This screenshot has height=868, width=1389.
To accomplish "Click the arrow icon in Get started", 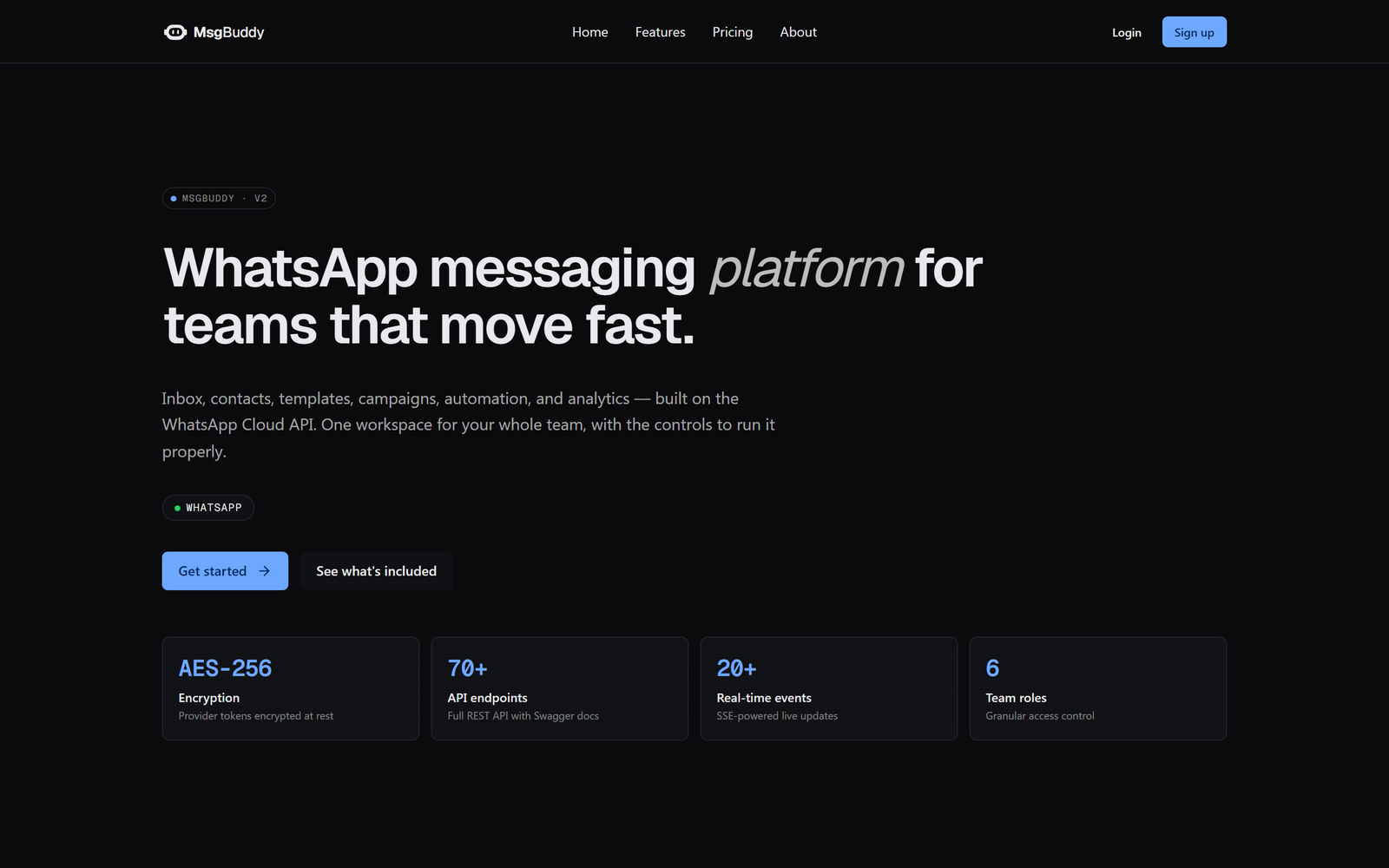I will tap(265, 571).
